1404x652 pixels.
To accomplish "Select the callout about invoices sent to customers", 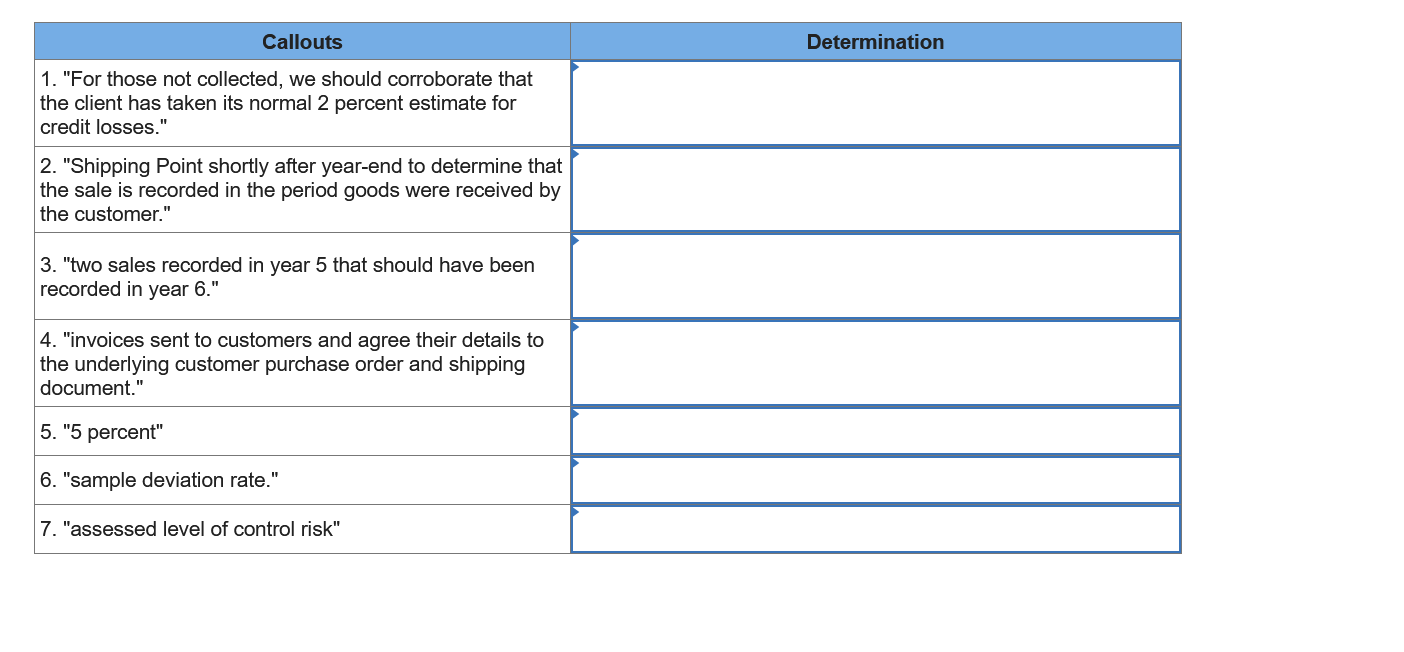I will pyautogui.click(x=291, y=364).
